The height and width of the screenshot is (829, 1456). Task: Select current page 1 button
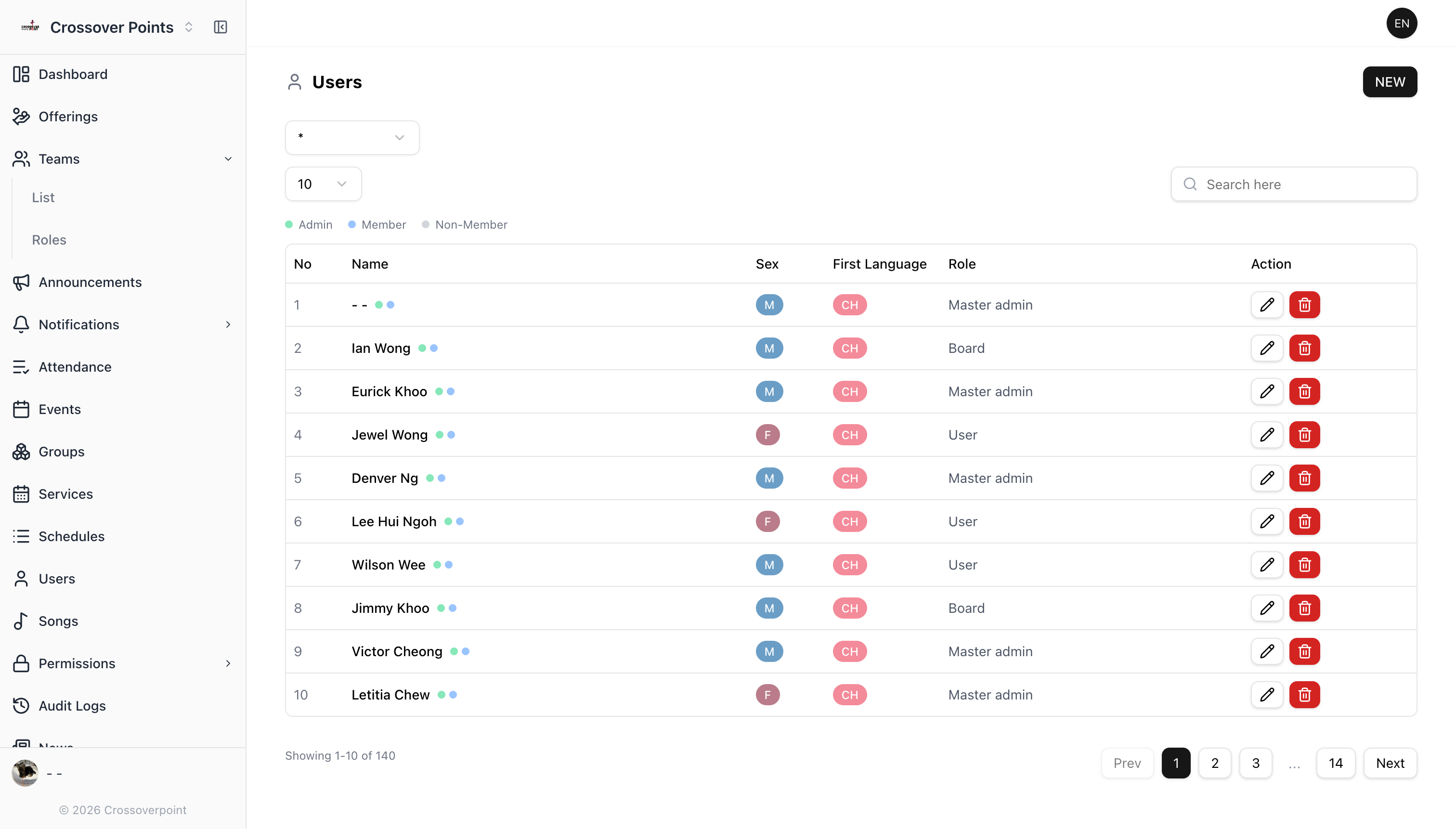point(1176,763)
